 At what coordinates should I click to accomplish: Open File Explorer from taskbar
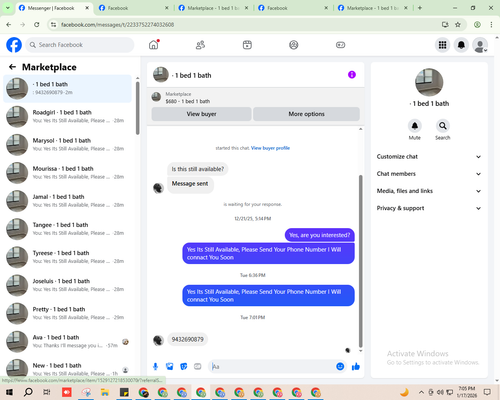coord(105,392)
